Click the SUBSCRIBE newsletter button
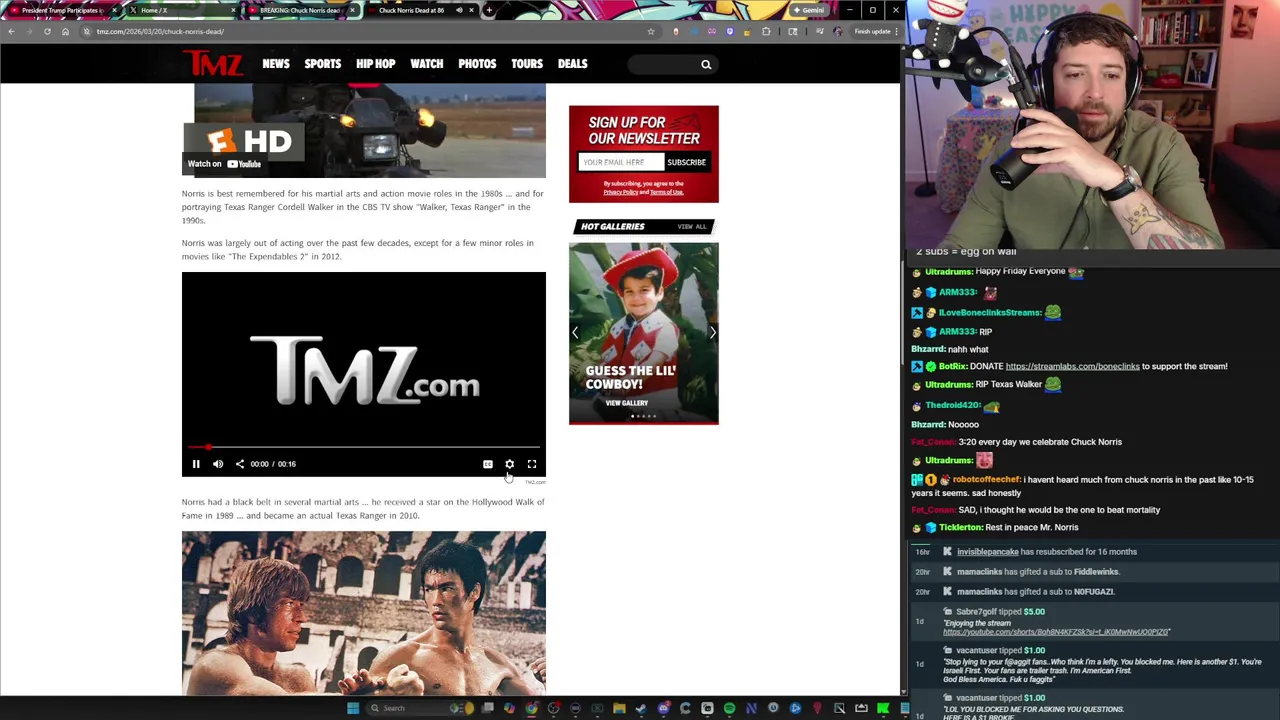Viewport: 1280px width, 720px height. click(x=686, y=162)
